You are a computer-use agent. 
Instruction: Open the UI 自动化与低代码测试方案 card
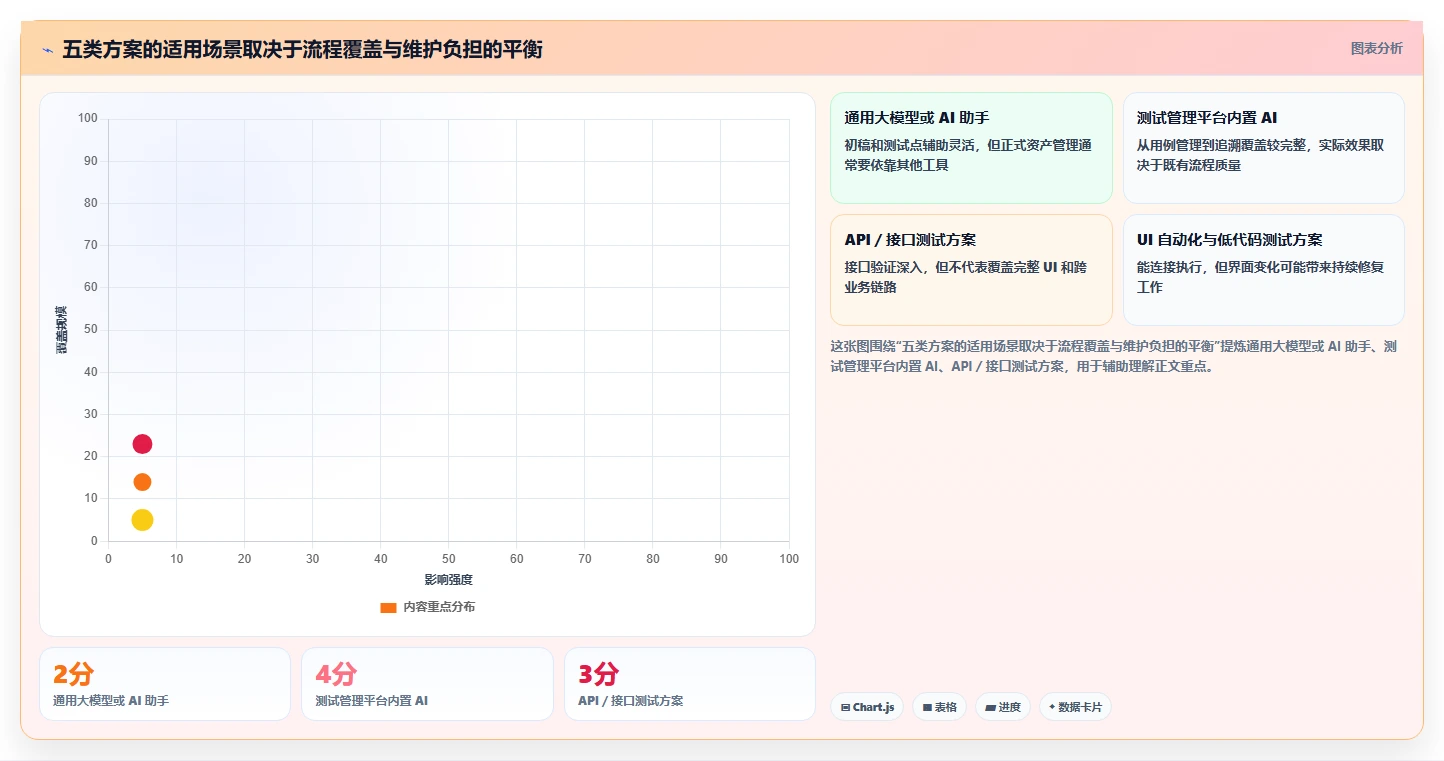pyautogui.click(x=1263, y=270)
